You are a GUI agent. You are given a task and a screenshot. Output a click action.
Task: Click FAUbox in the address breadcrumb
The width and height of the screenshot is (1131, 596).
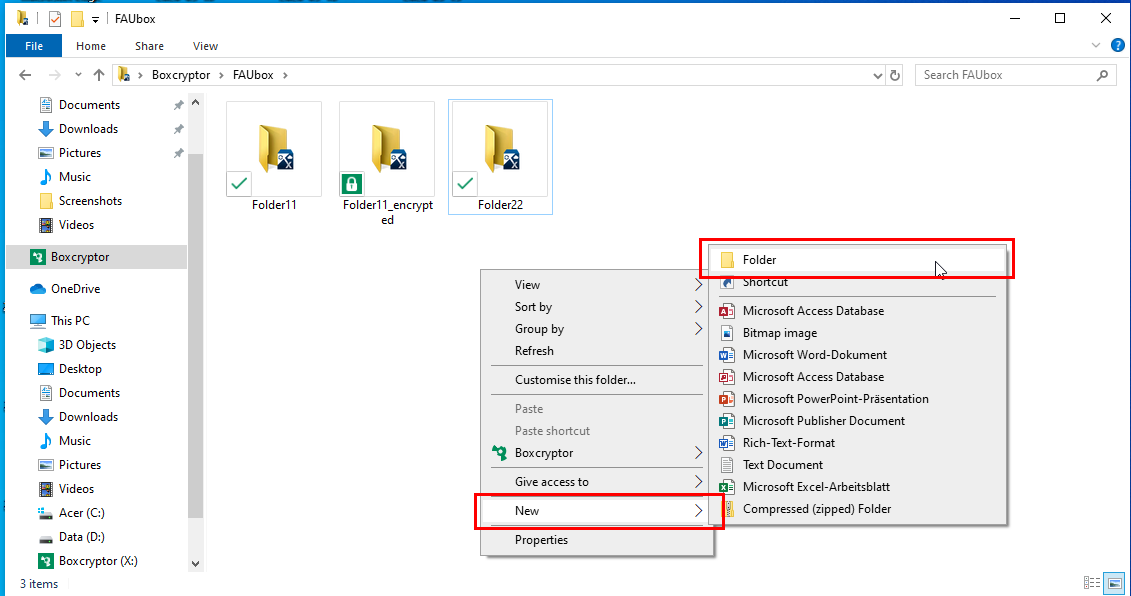(x=253, y=75)
